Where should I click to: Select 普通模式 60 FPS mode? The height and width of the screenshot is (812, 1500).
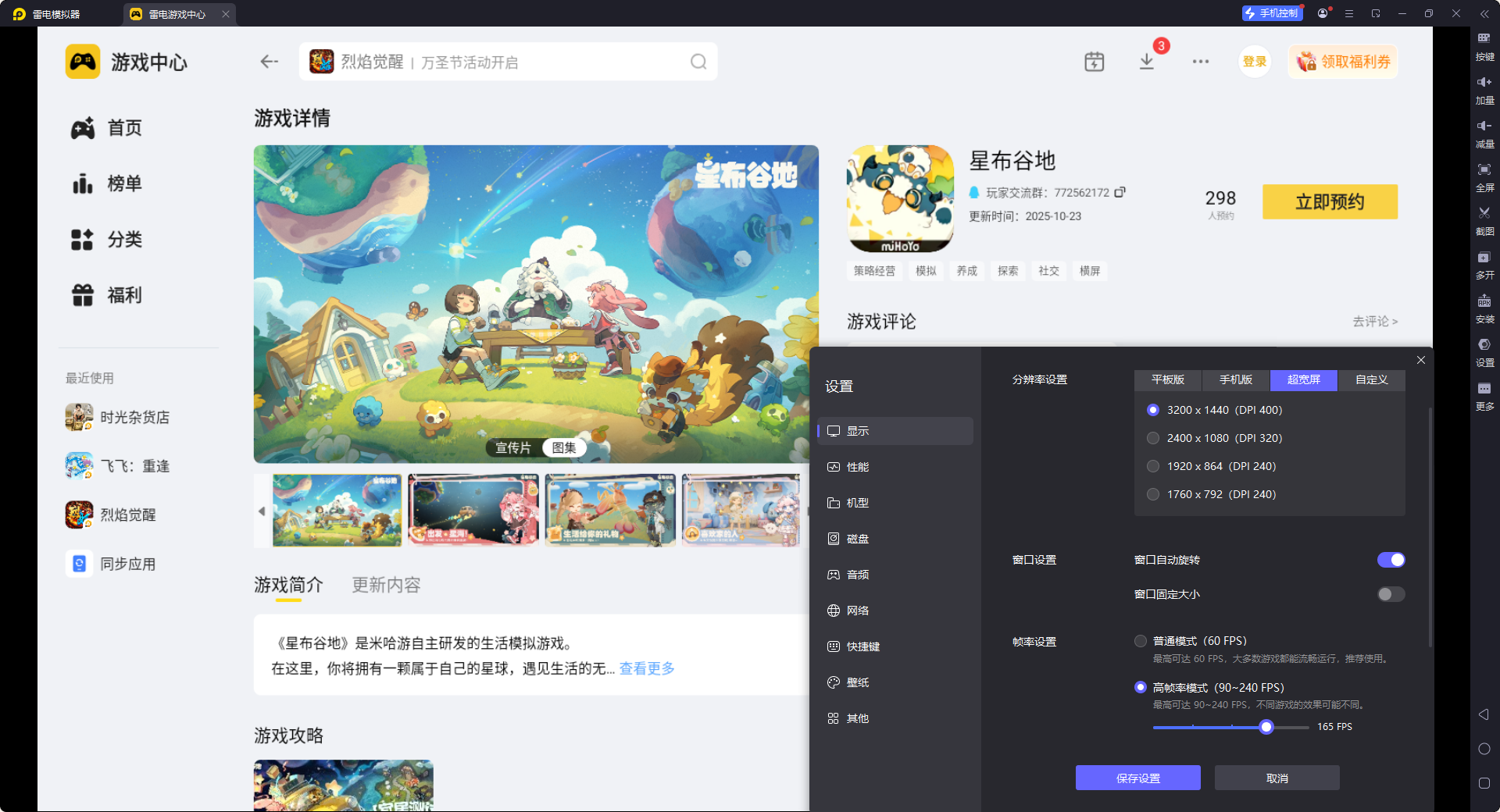tap(1140, 640)
